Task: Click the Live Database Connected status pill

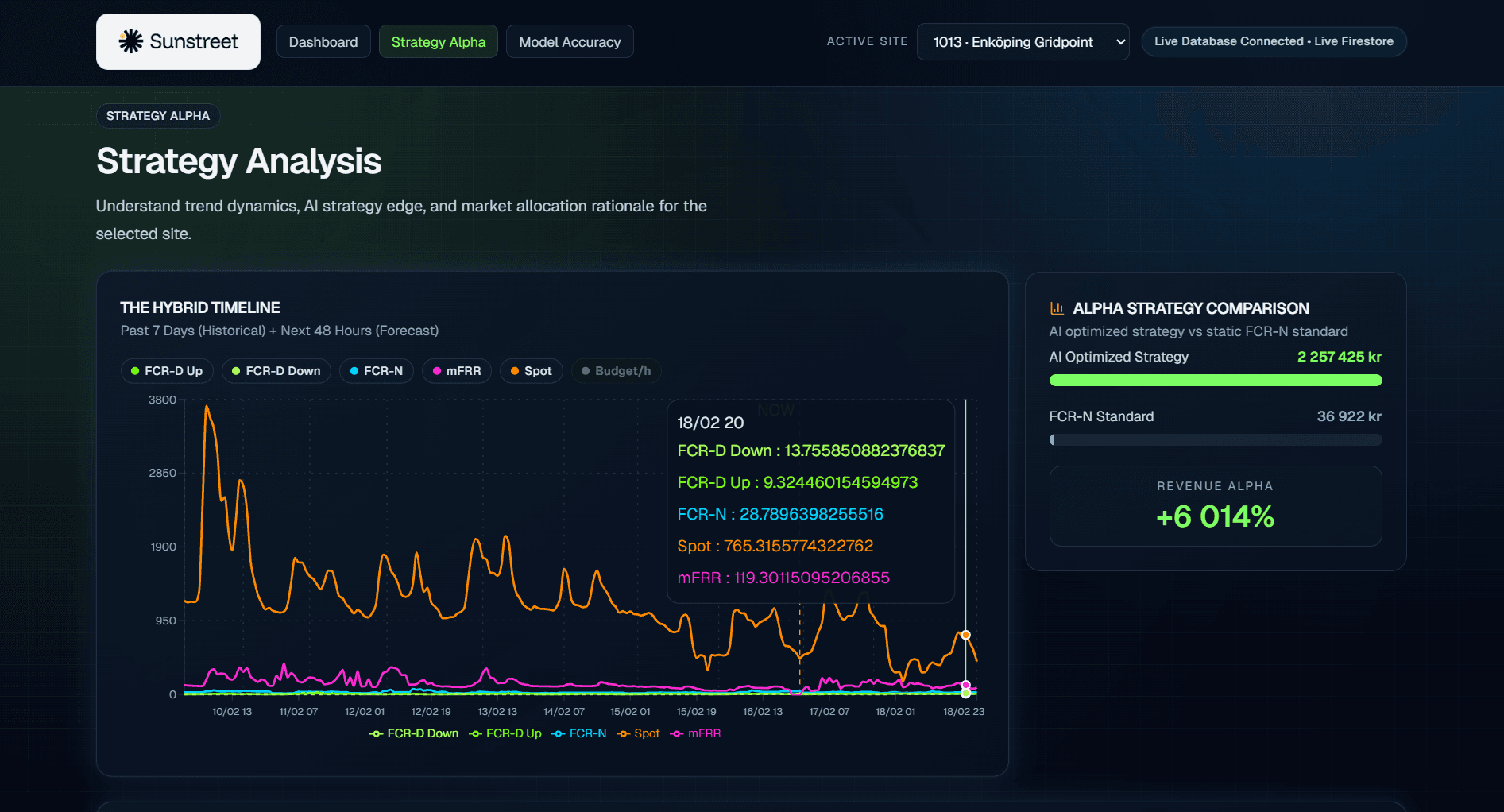Action: coord(1273,41)
